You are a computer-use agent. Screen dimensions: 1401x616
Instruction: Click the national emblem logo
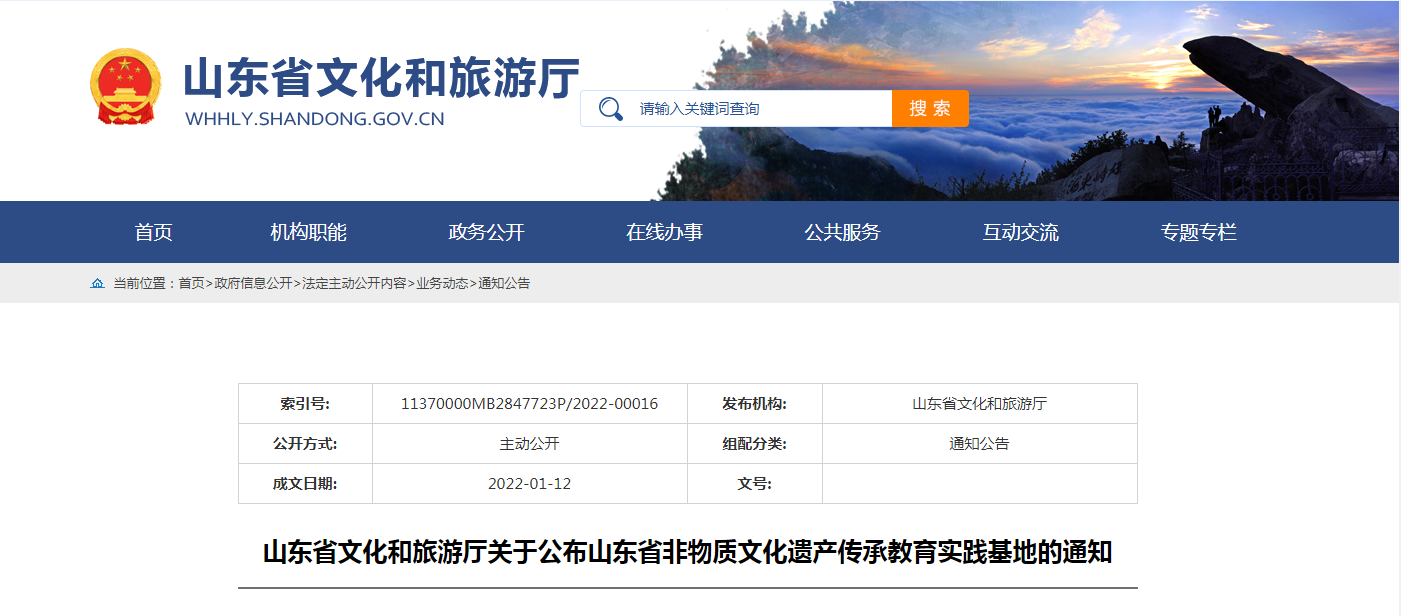125,87
